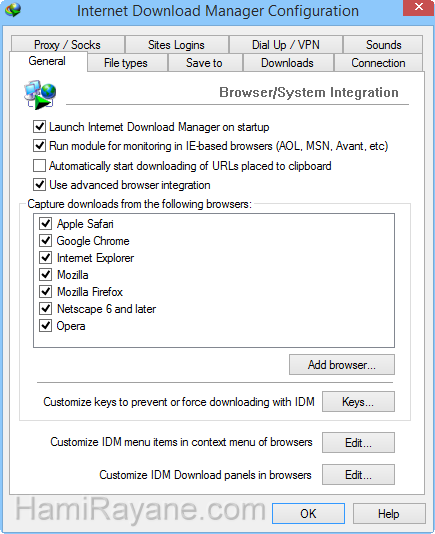Select the Apple Safari list entry text
The height and width of the screenshot is (534, 435).
(85, 224)
